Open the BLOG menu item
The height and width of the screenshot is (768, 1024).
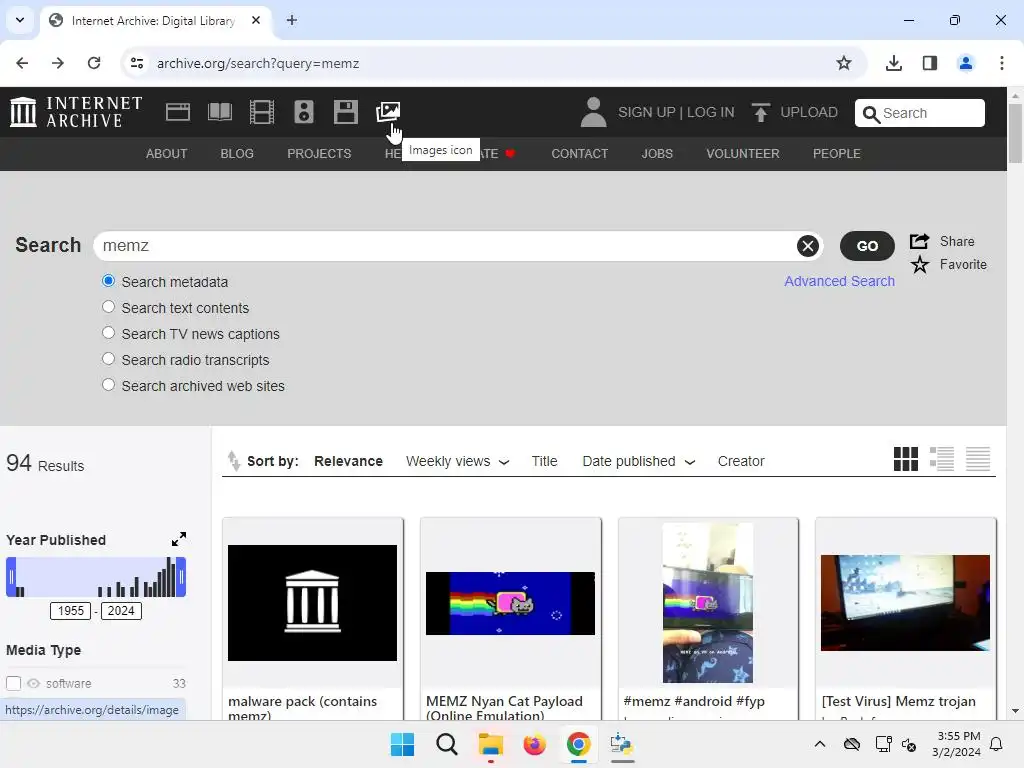237,153
